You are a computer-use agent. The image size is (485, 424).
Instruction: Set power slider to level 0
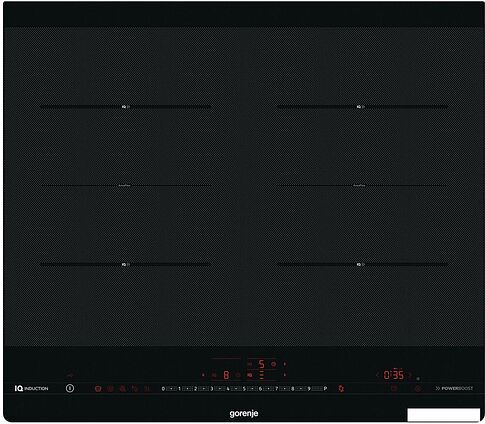tap(163, 389)
